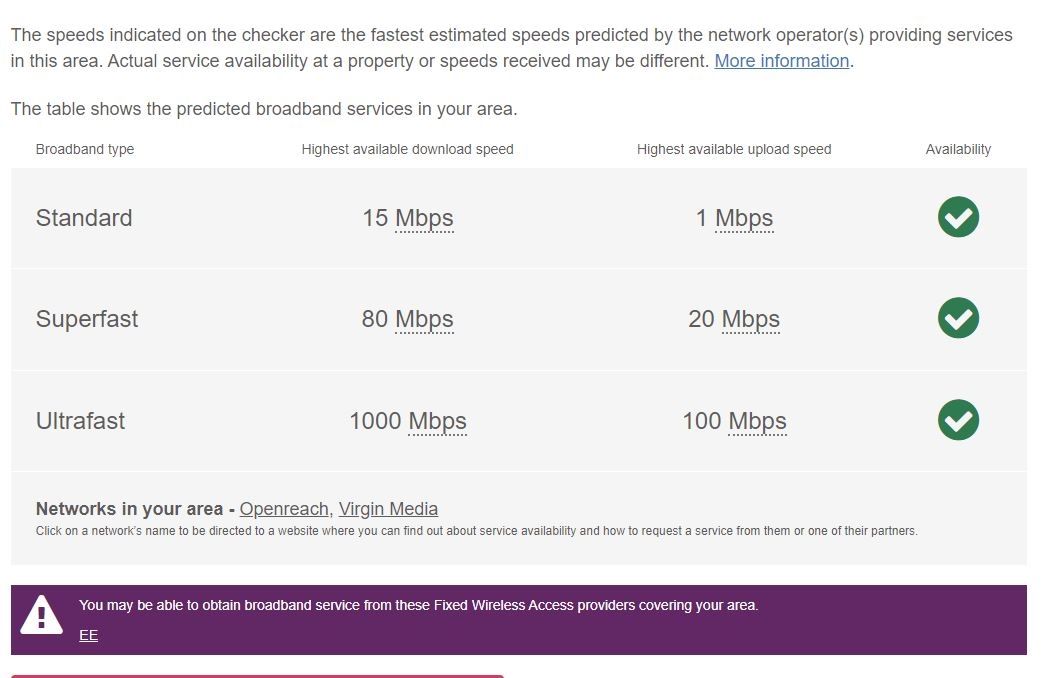Click Mbps abbreviation beside 15 download speed
1054x678 pixels.
pos(424,218)
